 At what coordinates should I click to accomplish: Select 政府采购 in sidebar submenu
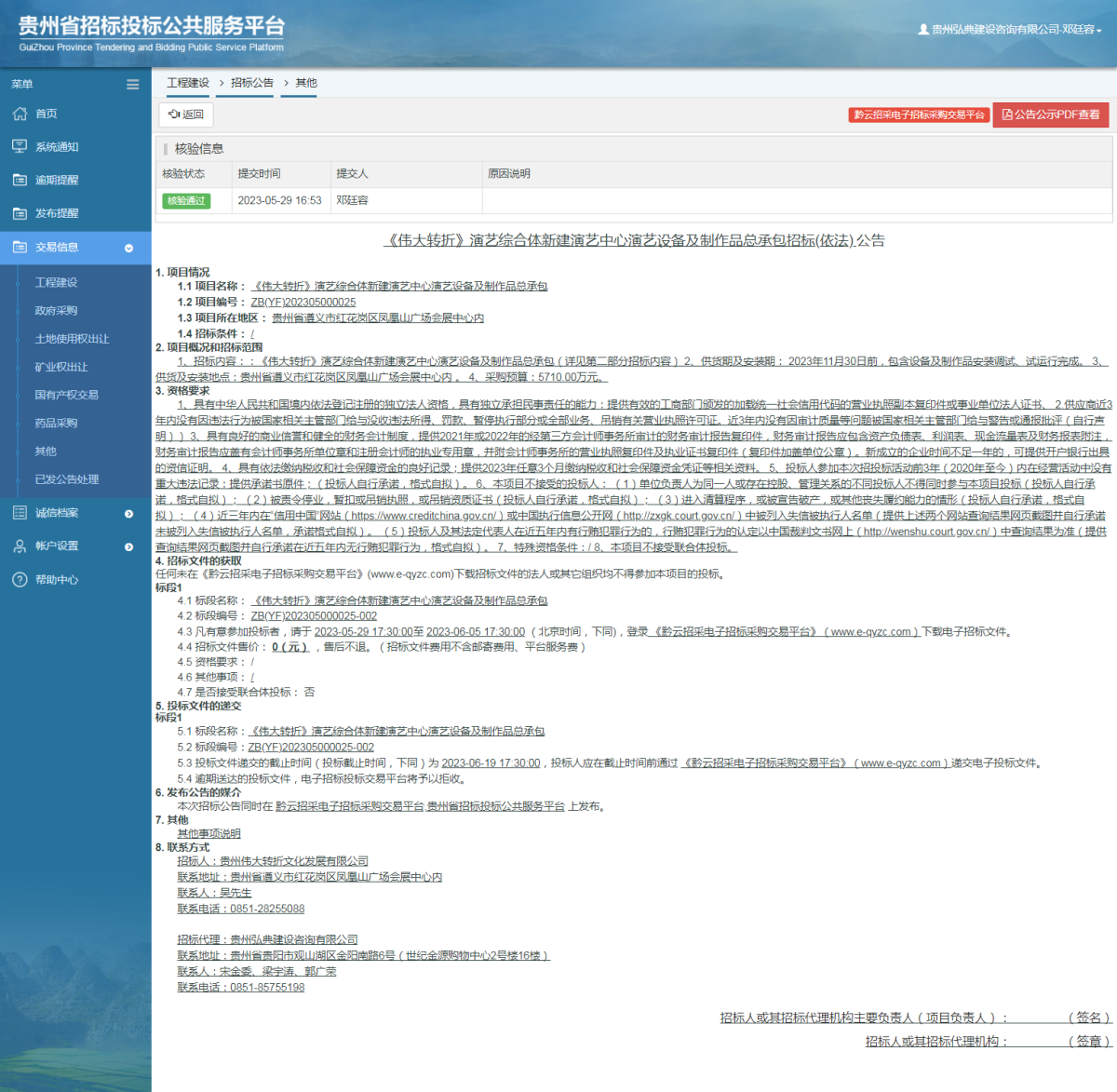pyautogui.click(x=56, y=311)
